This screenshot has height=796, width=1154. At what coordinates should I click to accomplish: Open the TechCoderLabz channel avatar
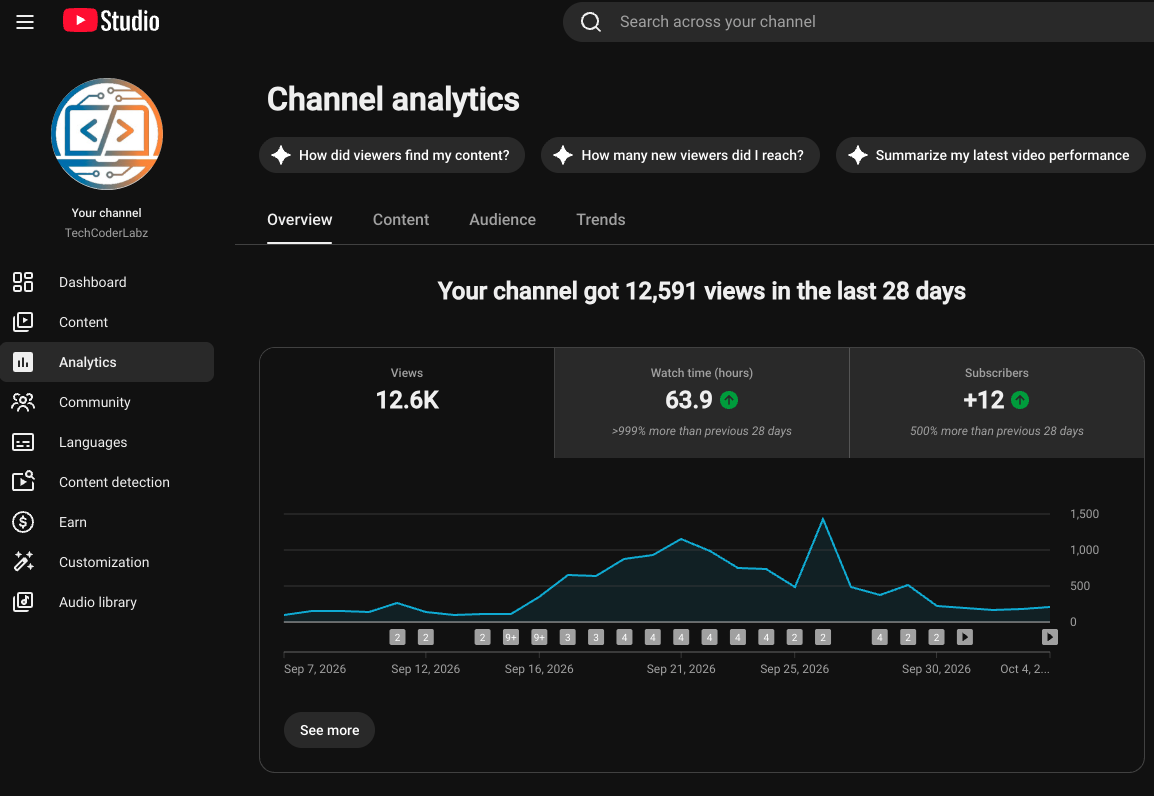pyautogui.click(x=107, y=134)
